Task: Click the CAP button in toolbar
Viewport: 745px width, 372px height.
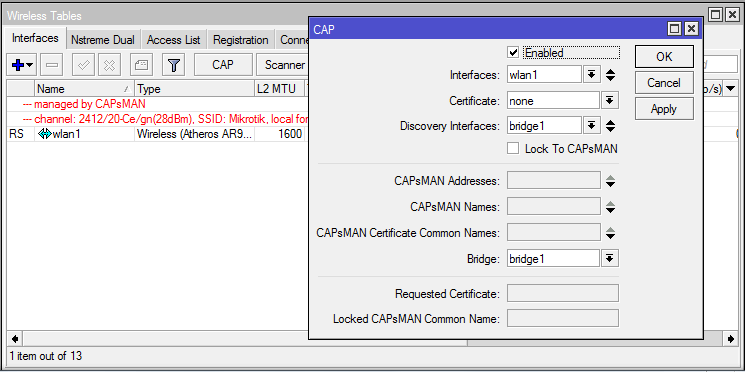Action: pos(223,65)
